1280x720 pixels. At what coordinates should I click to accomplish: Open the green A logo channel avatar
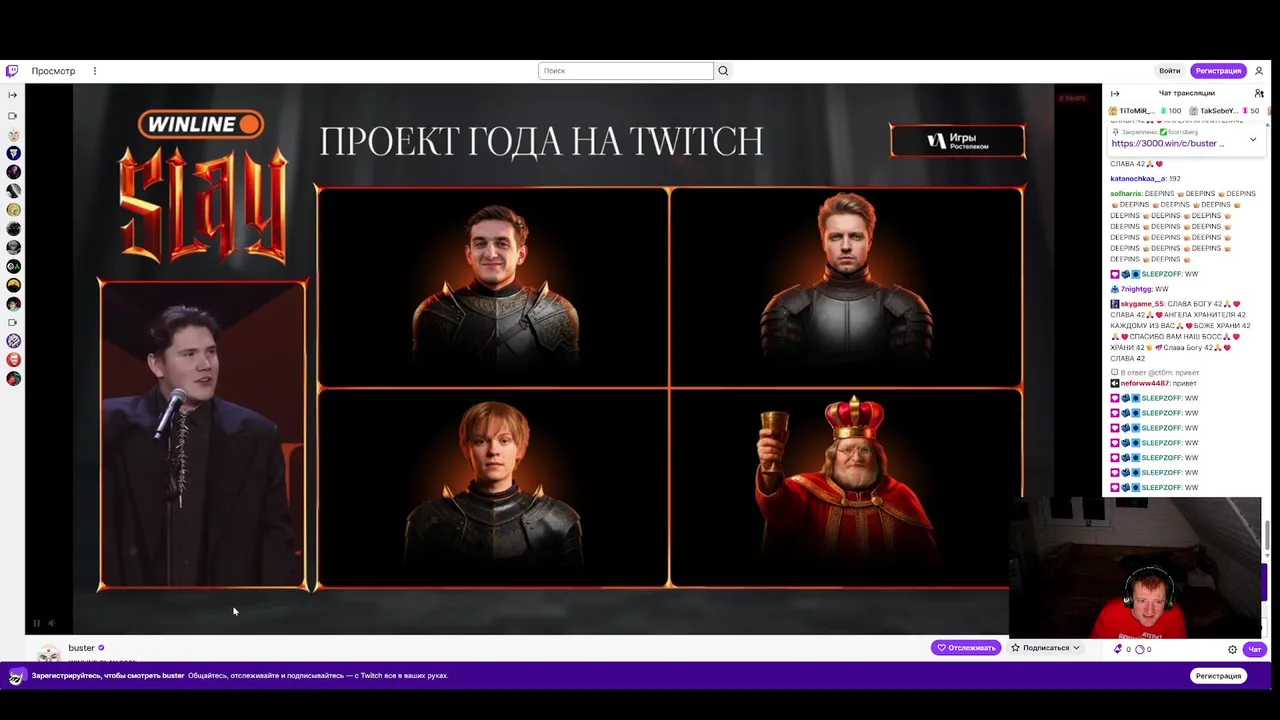[x=13, y=267]
